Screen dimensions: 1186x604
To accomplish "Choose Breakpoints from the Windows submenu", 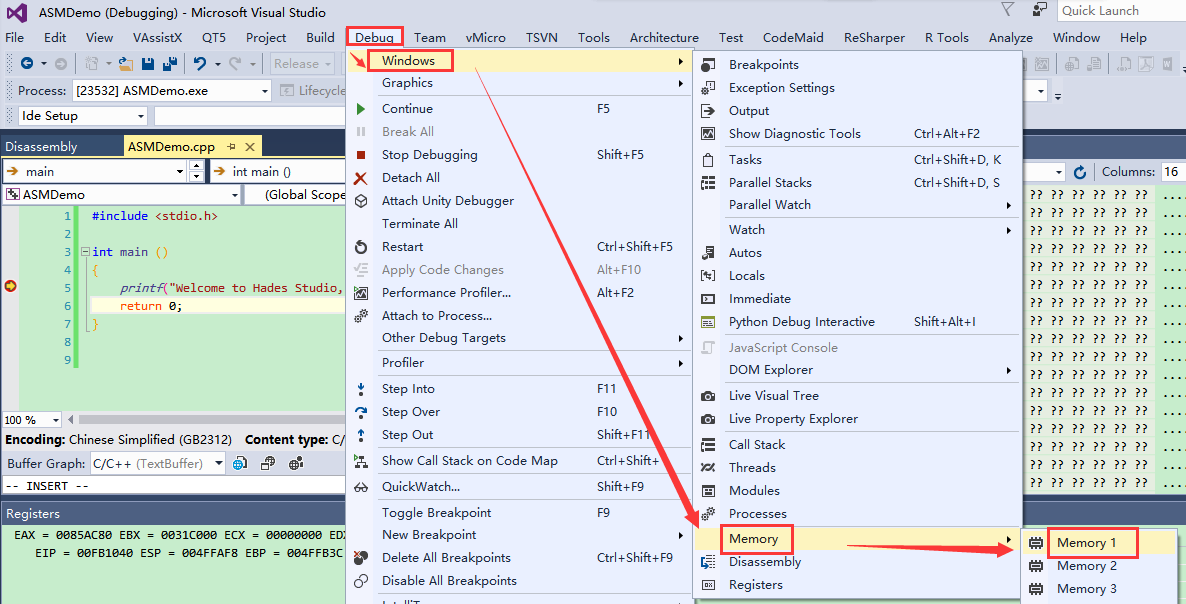I will click(x=763, y=65).
